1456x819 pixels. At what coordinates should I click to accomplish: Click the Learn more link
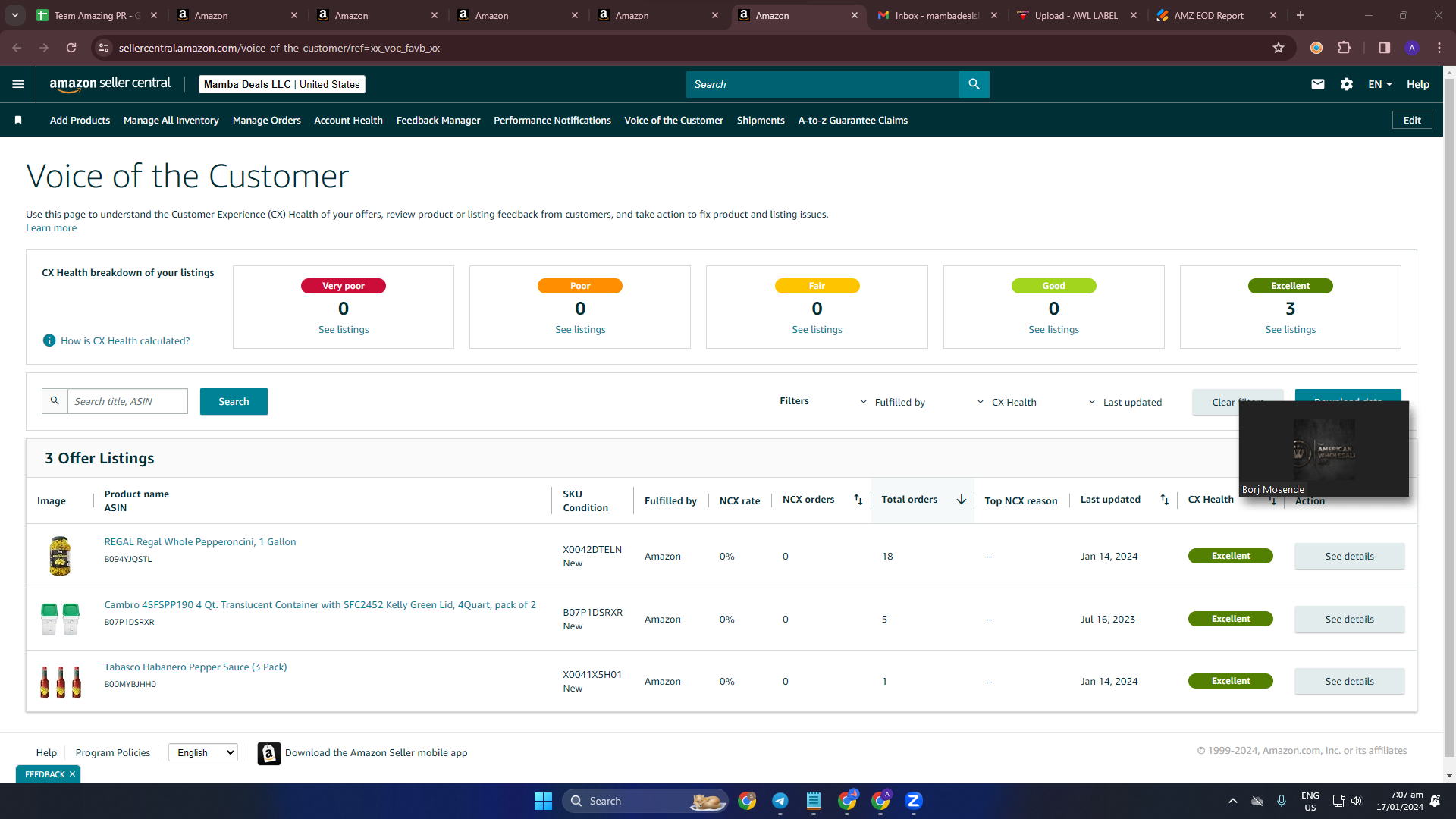pyautogui.click(x=51, y=227)
